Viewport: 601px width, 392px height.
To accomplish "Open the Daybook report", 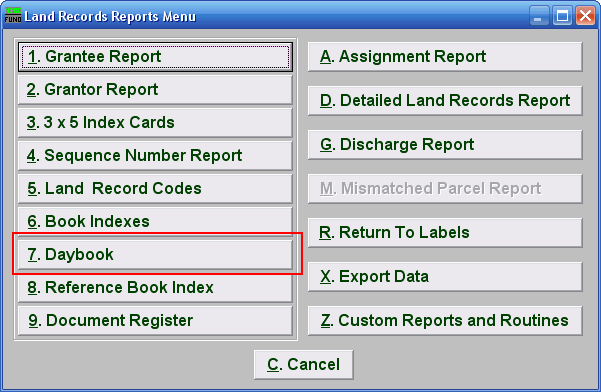I will coord(155,254).
